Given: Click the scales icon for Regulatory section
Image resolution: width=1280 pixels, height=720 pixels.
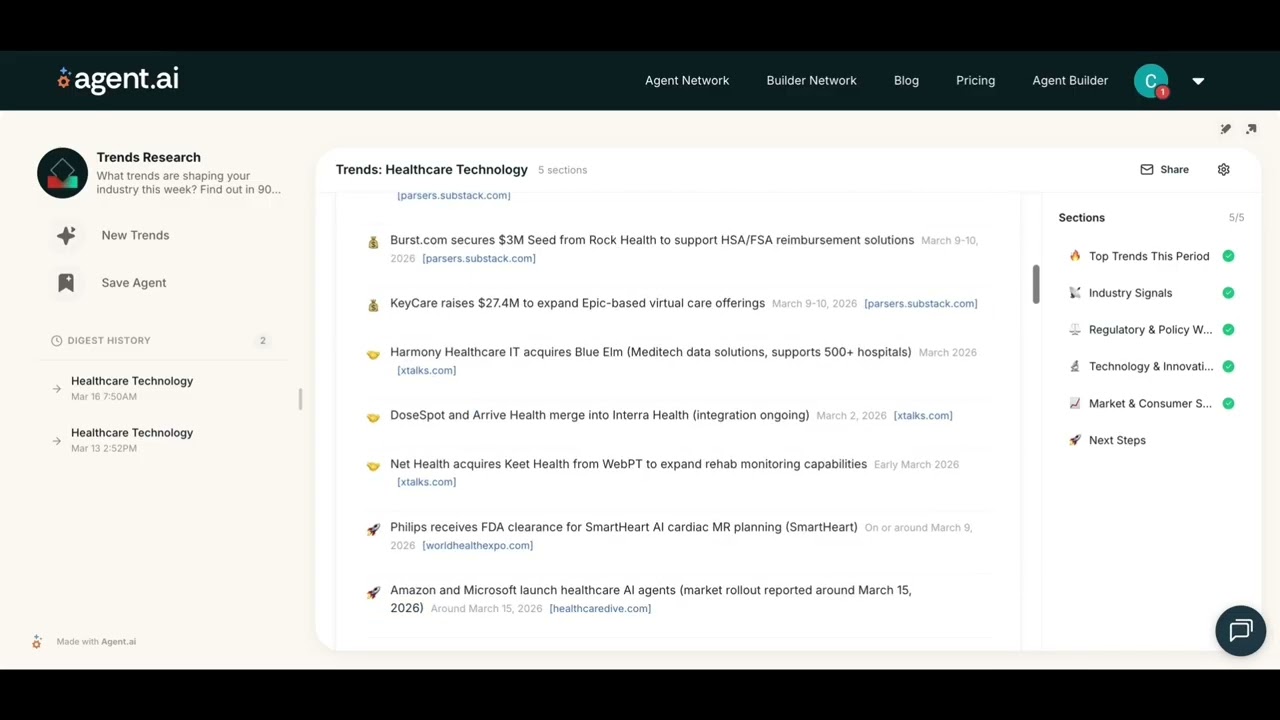Looking at the screenshot, I should 1075,330.
